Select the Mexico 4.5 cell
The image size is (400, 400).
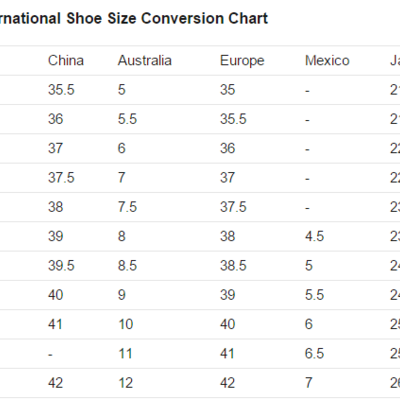pyautogui.click(x=314, y=236)
